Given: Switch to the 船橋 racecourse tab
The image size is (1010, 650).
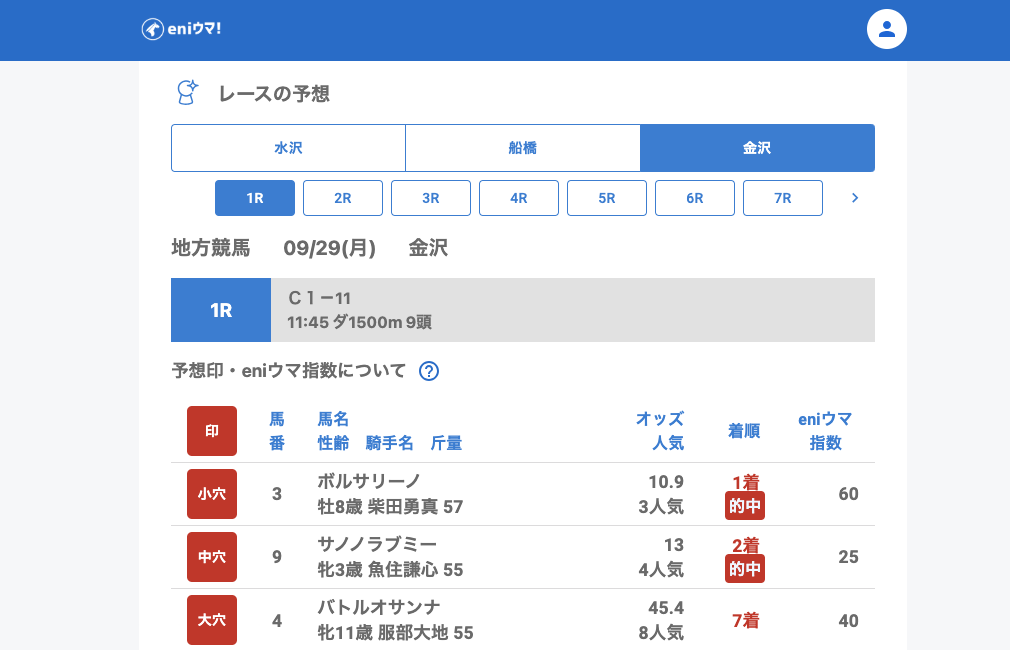Looking at the screenshot, I should point(522,148).
